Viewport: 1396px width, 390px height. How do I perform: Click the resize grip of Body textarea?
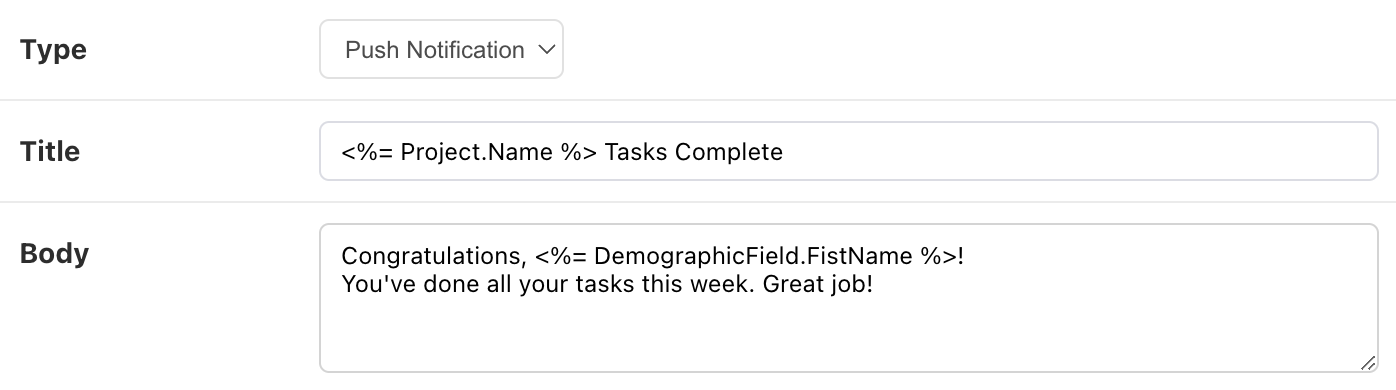1367,363
